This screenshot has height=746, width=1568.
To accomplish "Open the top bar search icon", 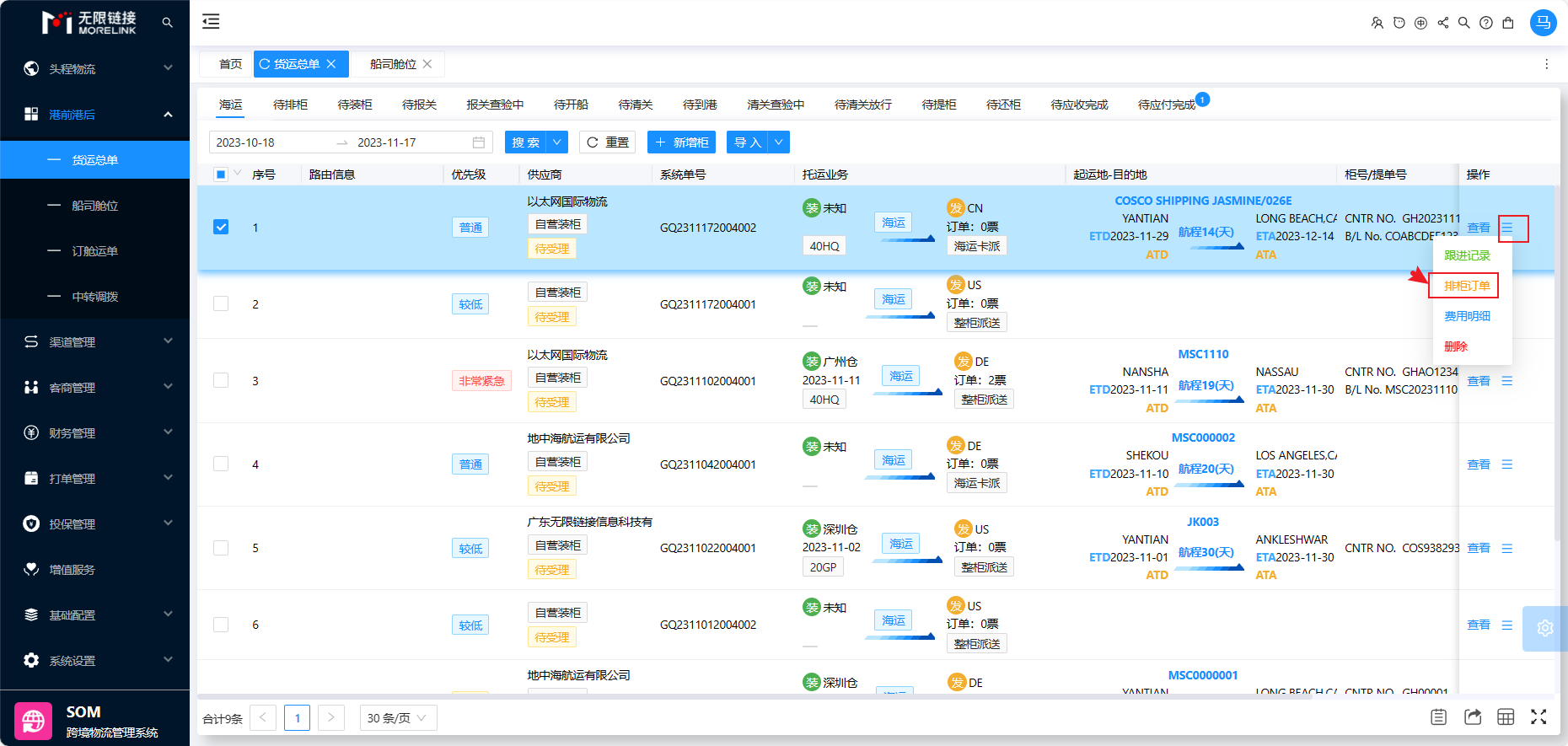I will pos(1464,23).
